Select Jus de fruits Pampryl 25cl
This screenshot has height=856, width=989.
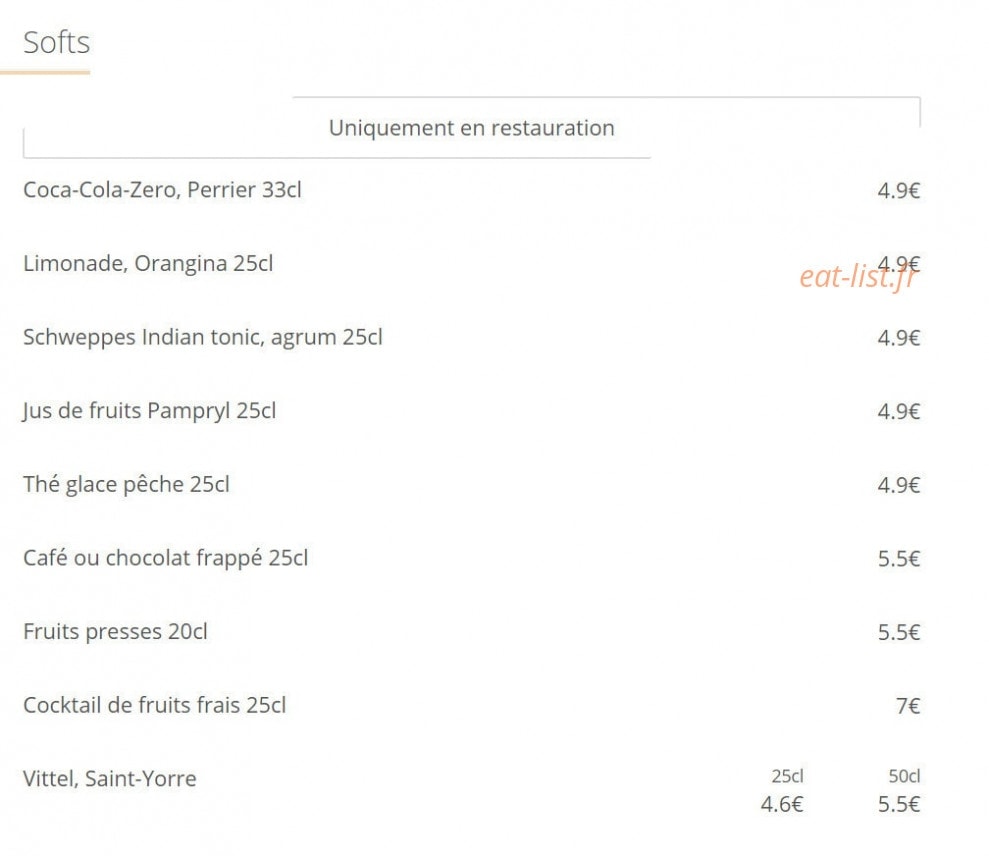(x=149, y=411)
